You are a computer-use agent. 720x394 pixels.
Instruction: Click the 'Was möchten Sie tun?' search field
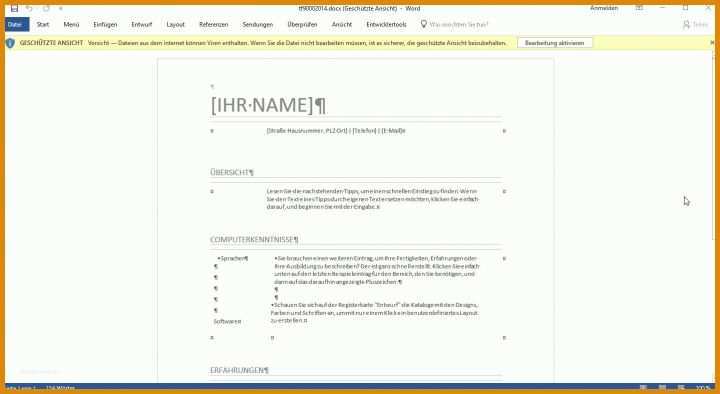click(x=459, y=24)
